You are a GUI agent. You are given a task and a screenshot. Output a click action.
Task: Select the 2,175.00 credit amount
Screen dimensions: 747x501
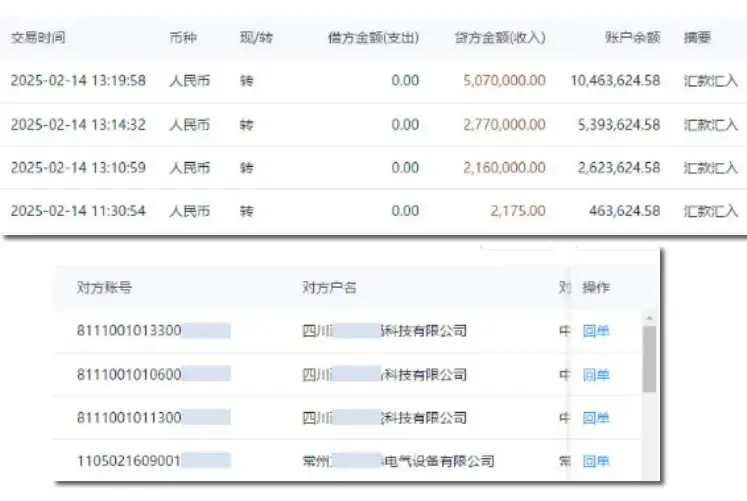[518, 211]
